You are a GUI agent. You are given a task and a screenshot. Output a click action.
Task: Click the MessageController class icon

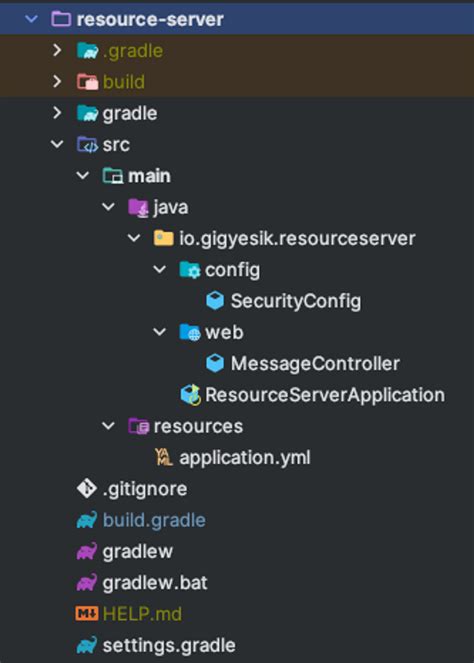tap(215, 364)
